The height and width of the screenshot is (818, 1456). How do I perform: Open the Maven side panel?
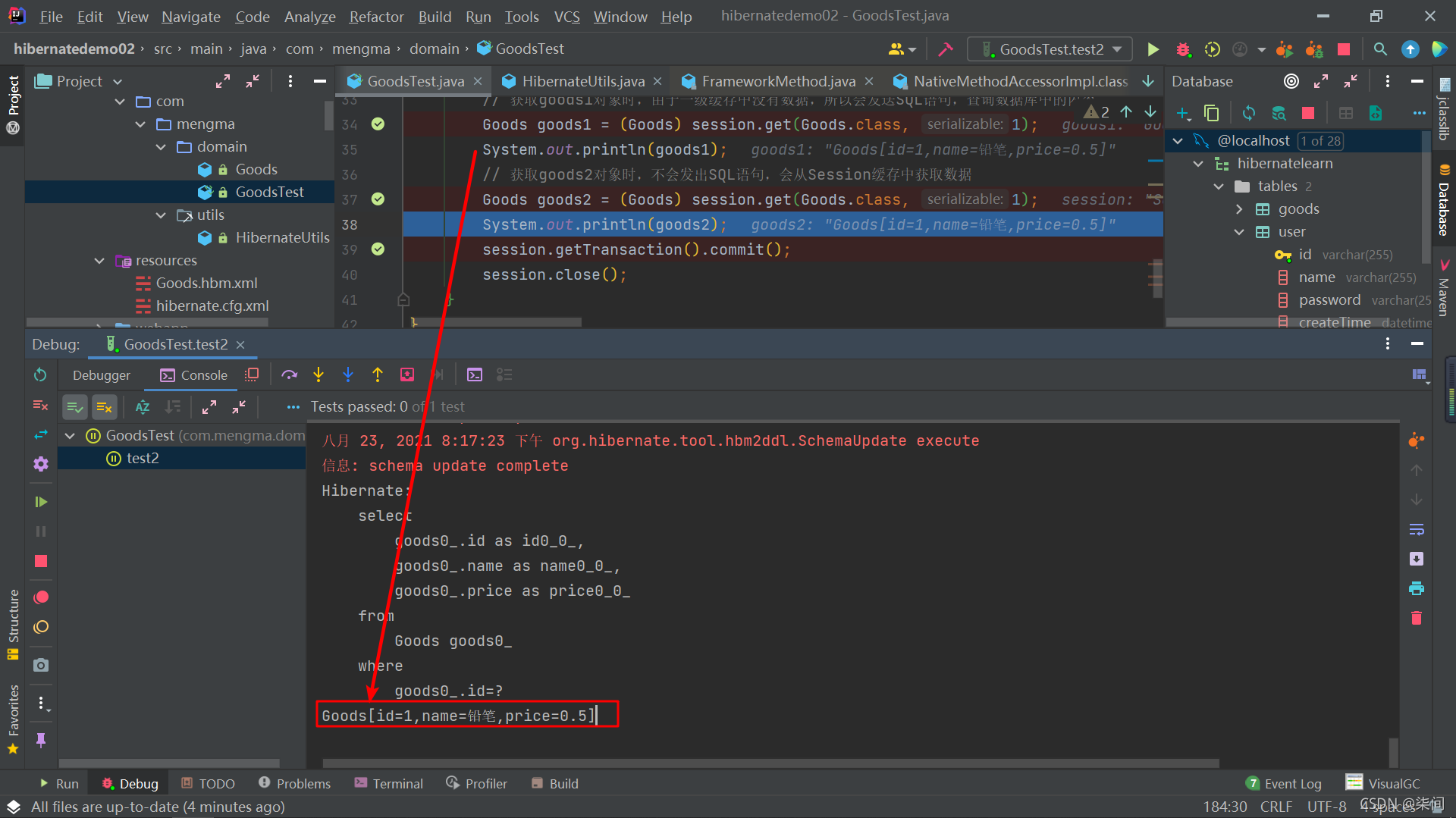tap(1444, 288)
